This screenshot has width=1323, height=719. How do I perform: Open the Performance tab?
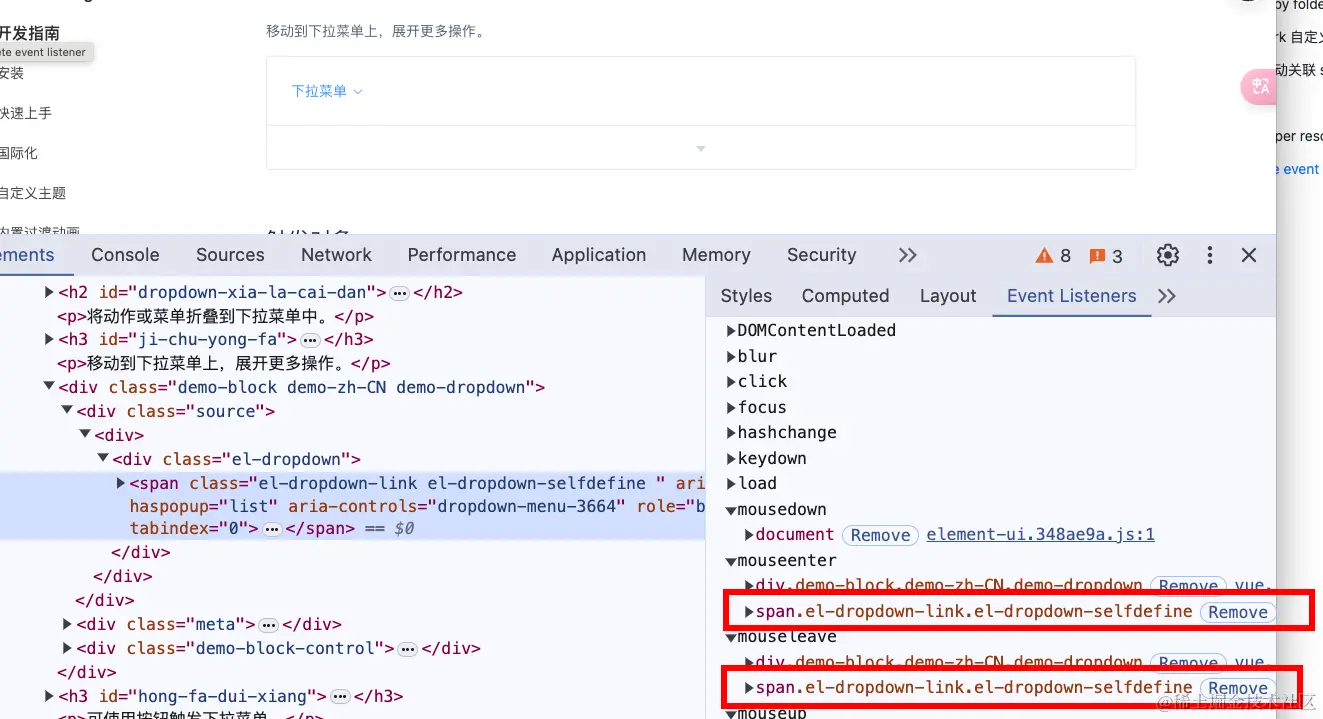462,255
